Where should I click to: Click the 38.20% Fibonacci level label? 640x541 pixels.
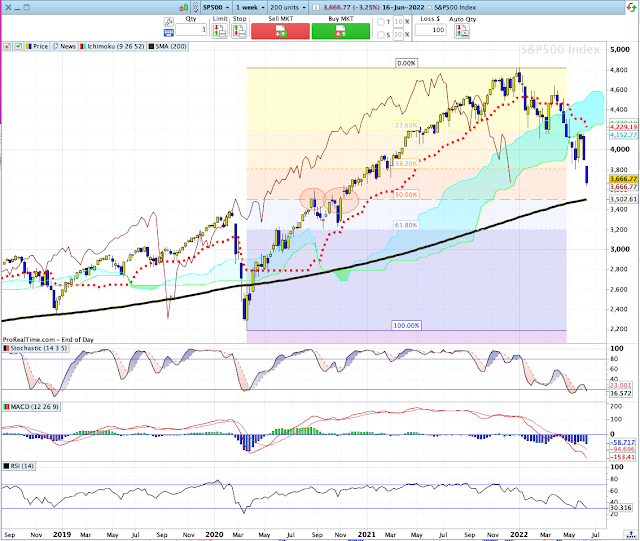click(x=406, y=164)
